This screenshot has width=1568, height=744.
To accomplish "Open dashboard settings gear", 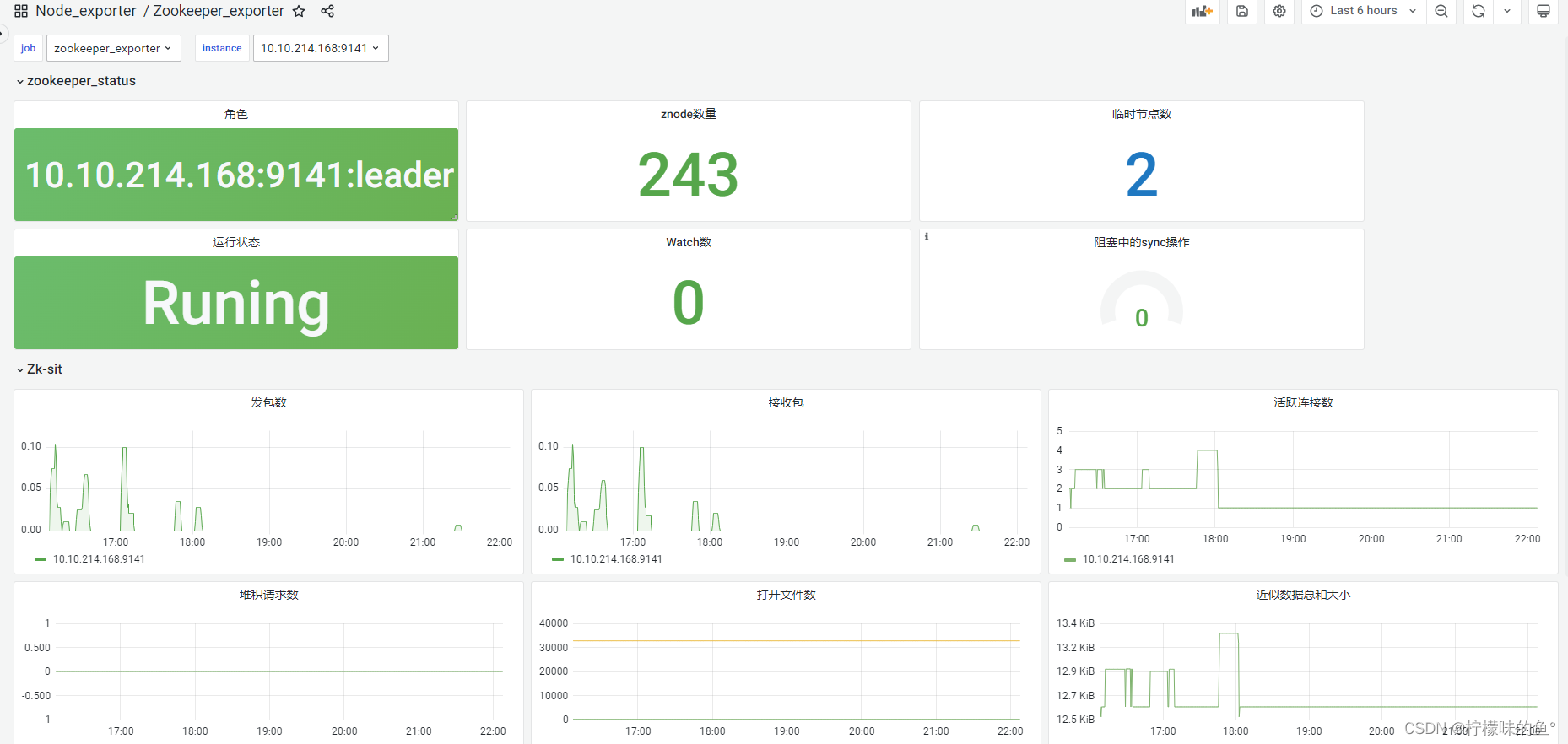I will point(1279,11).
